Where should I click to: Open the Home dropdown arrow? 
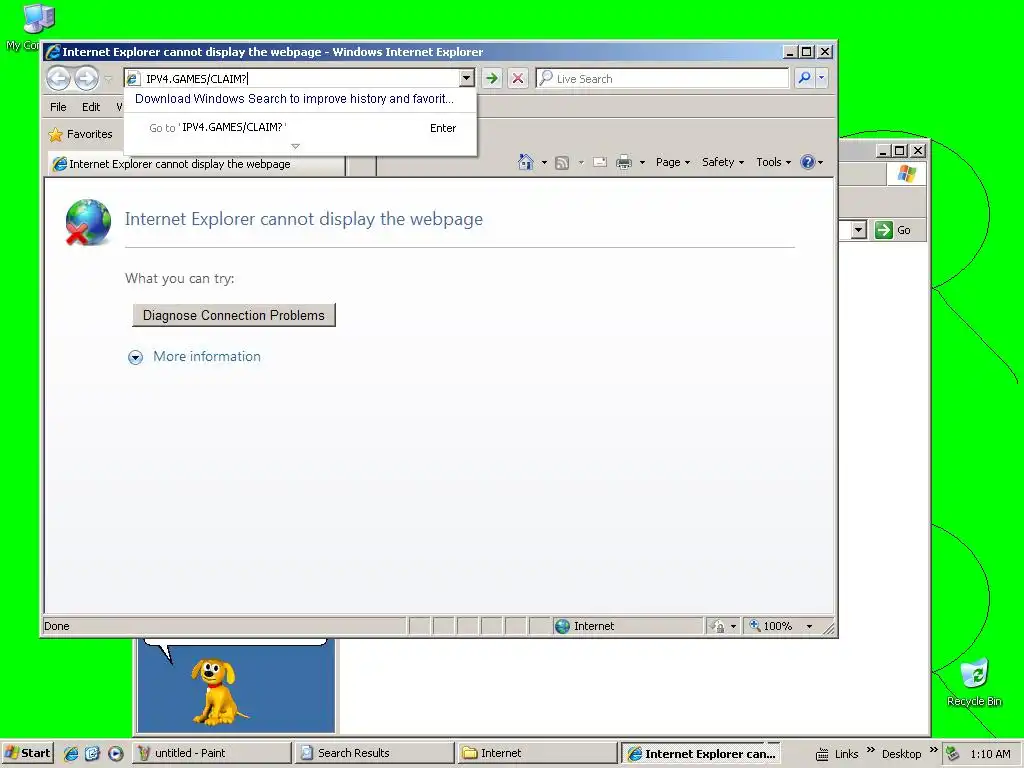(x=544, y=162)
